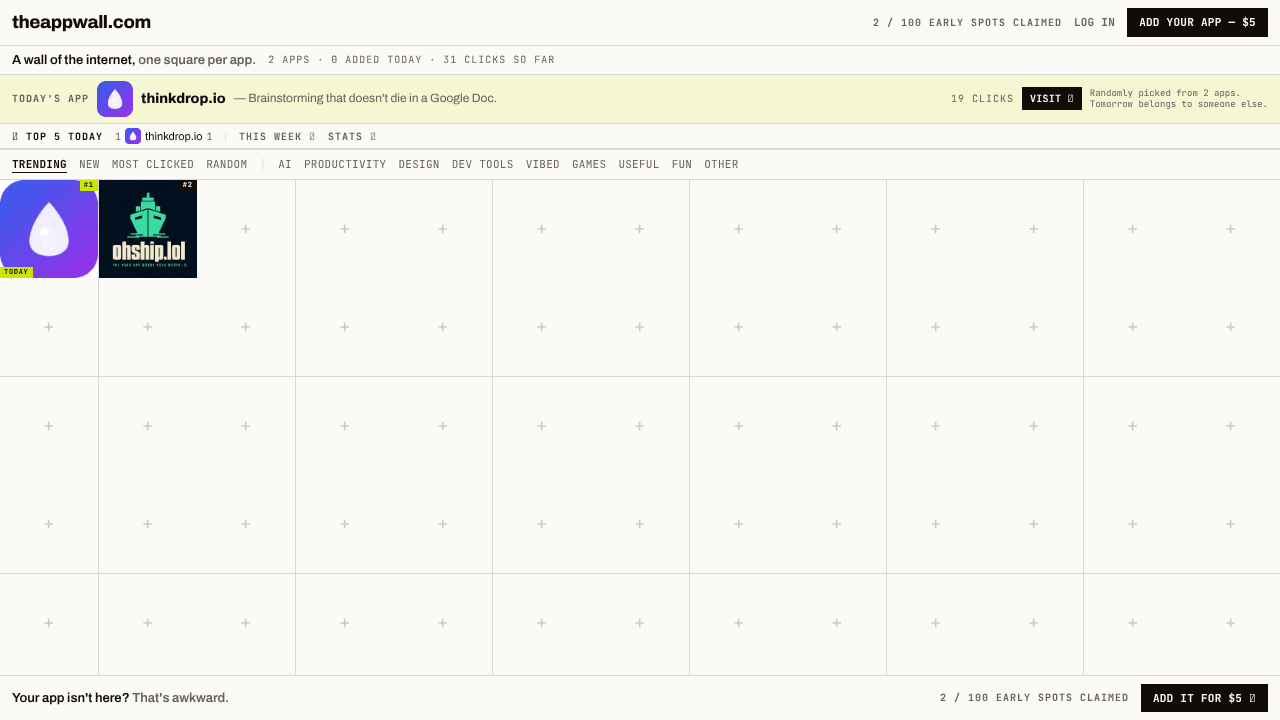Click the thinkdrop icon in Today's App banner

(x=115, y=99)
